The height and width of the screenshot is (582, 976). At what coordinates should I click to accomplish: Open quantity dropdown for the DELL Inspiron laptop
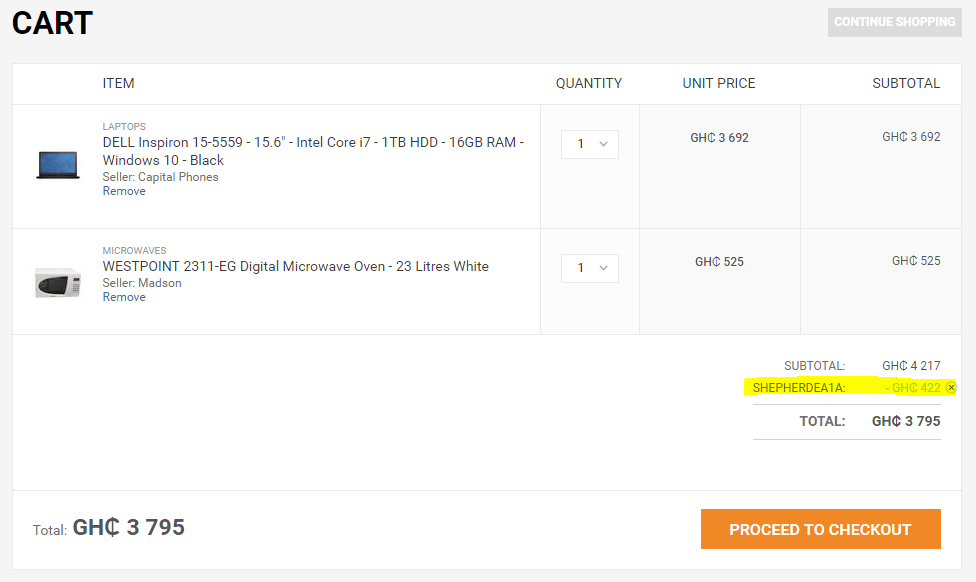click(x=590, y=144)
